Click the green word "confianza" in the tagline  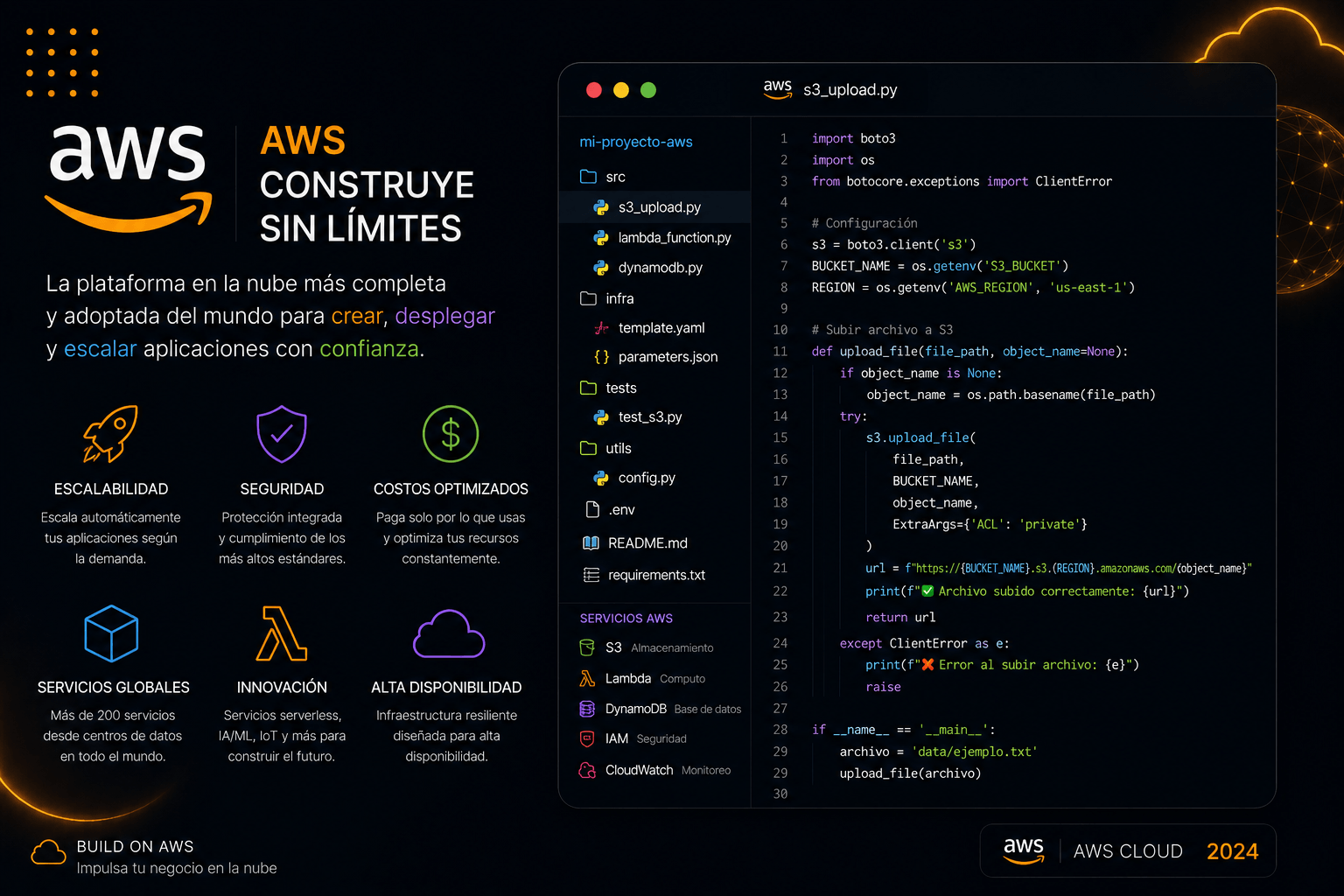click(x=369, y=349)
